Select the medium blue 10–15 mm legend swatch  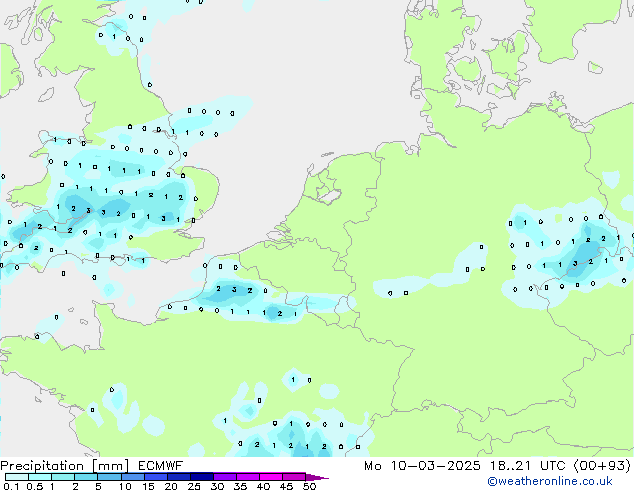pyautogui.click(x=136, y=477)
